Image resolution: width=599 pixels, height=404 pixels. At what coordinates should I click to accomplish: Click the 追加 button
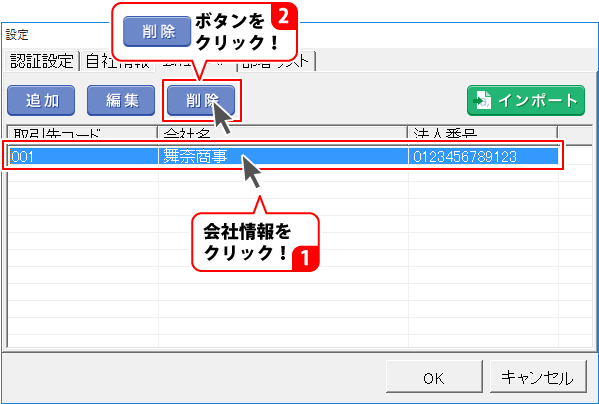pyautogui.click(x=41, y=100)
